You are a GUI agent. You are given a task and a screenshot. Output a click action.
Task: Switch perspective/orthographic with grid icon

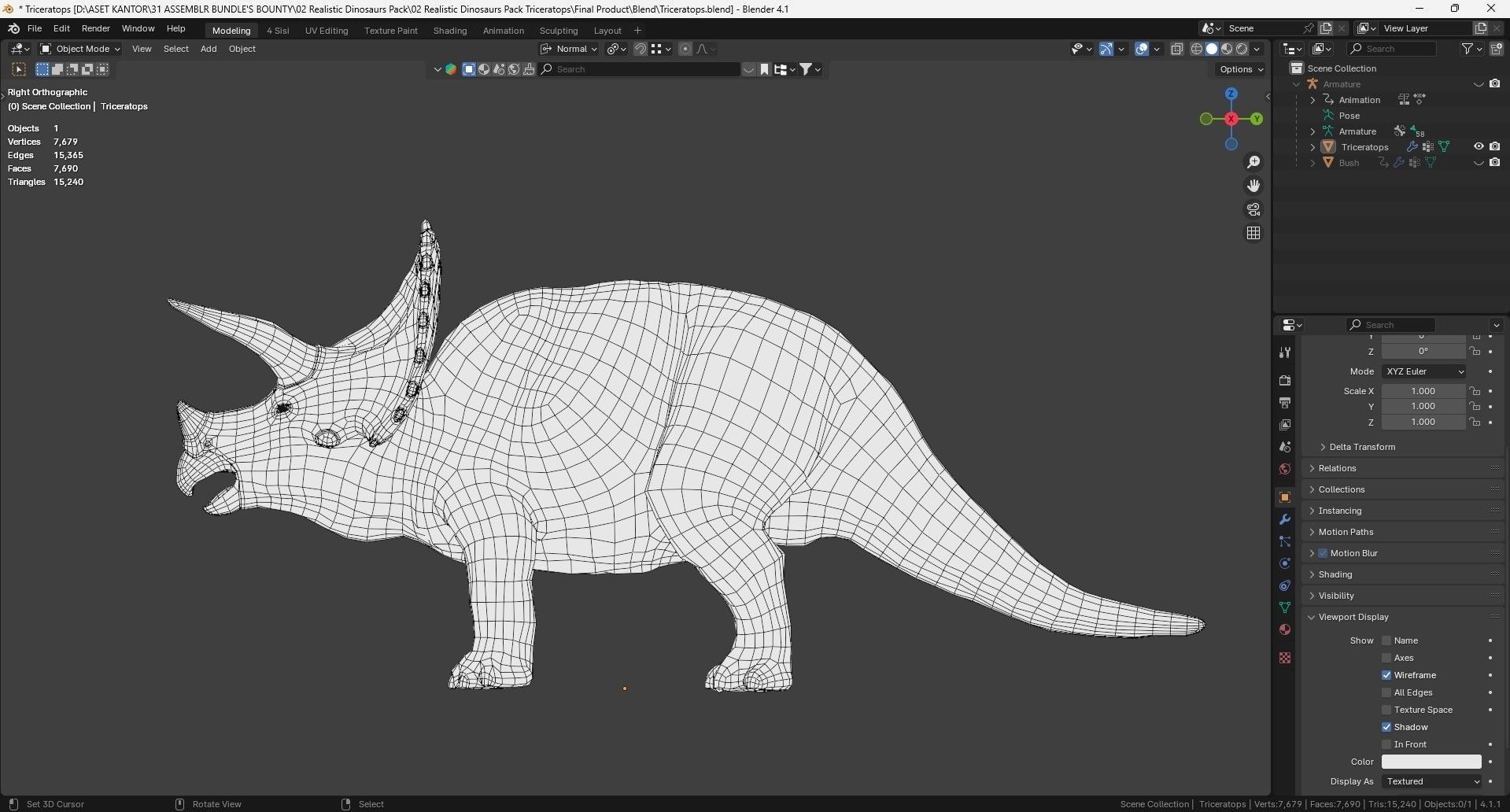coord(1253,233)
